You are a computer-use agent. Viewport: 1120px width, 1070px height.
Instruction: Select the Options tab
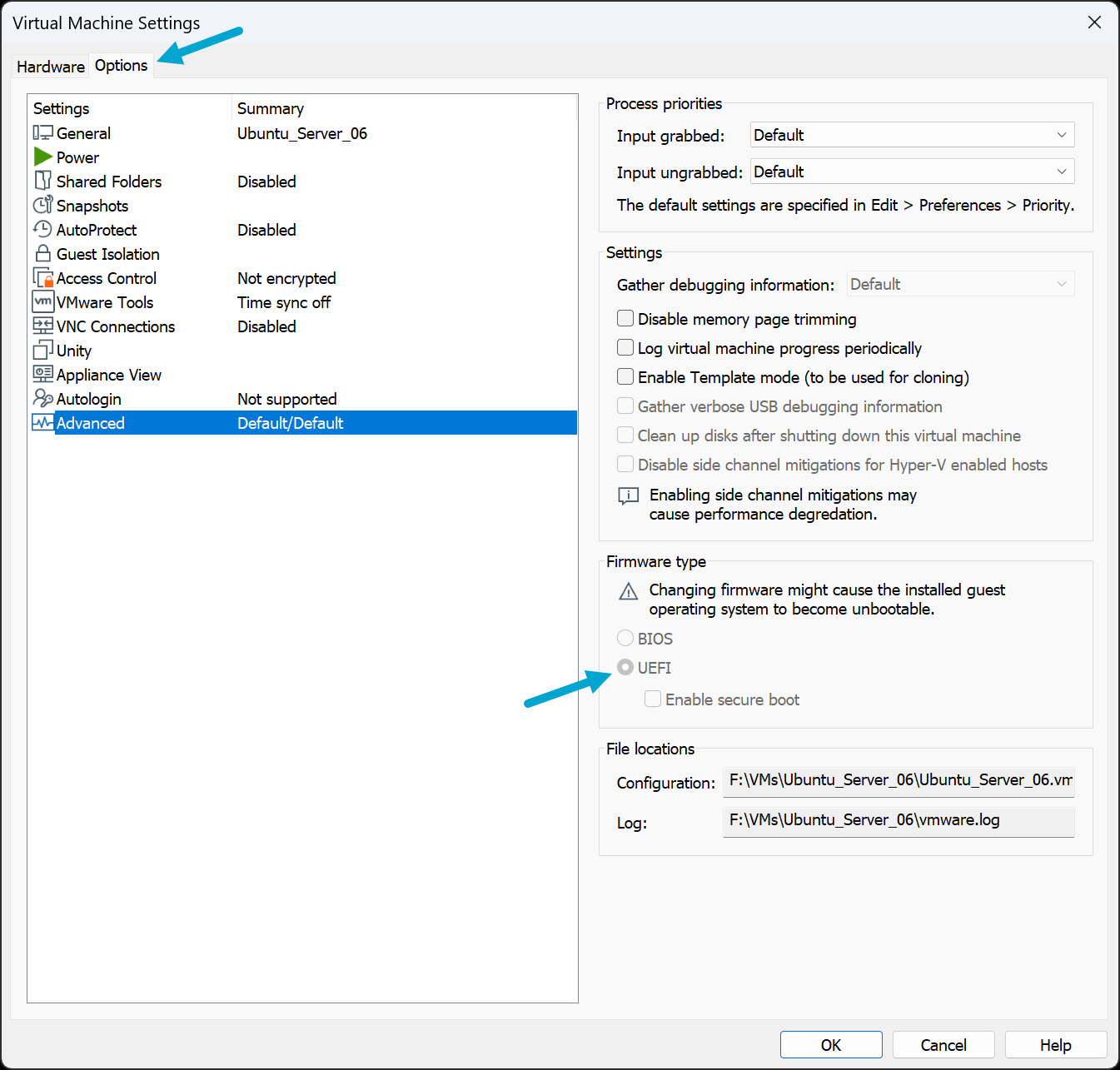122,66
